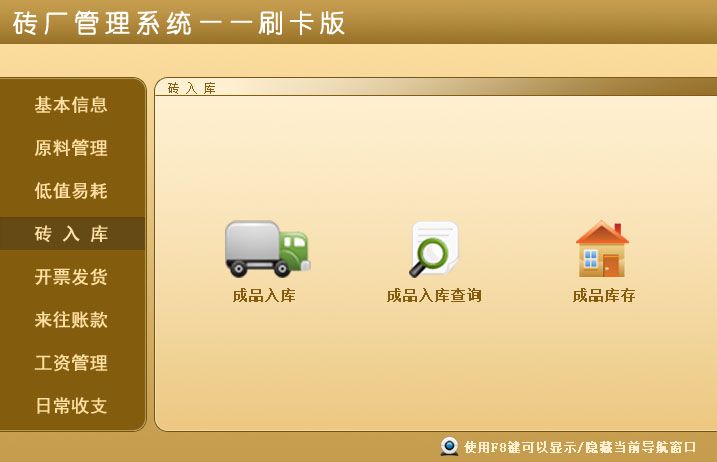Viewport: 717px width, 462px height.
Task: Go to 原料管理 in the sidebar
Action: click(71, 148)
